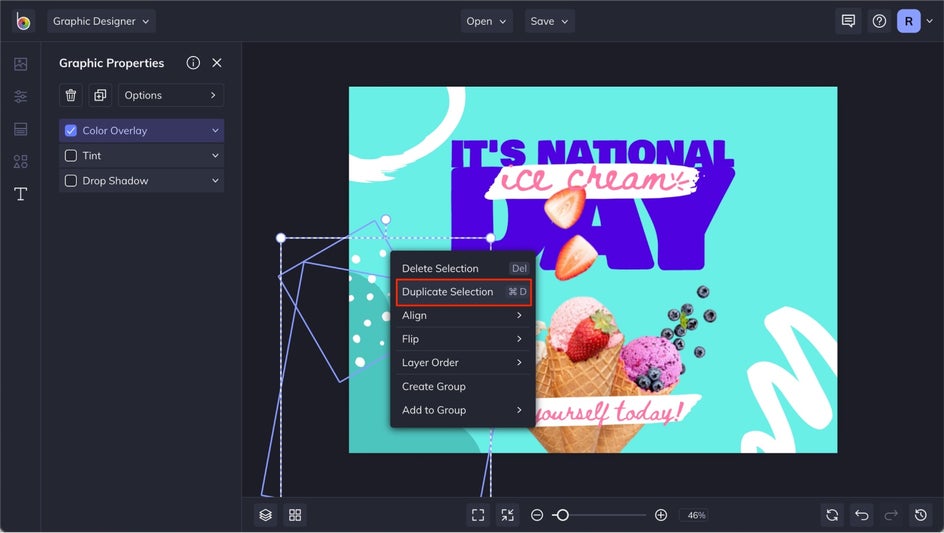Click the Open button in top bar
The image size is (944, 533).
point(486,21)
